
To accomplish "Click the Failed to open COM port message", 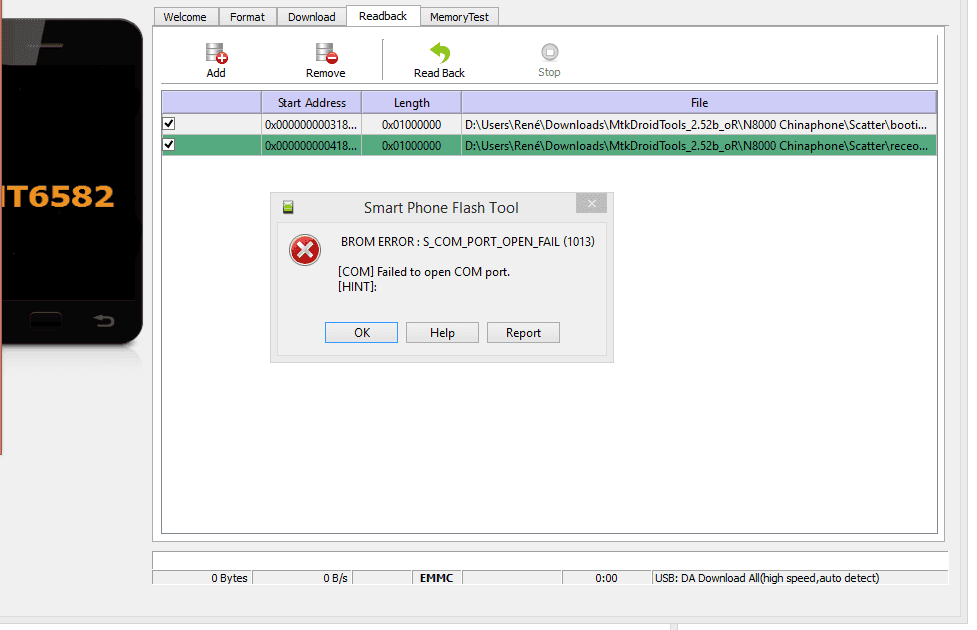I will click(424, 272).
